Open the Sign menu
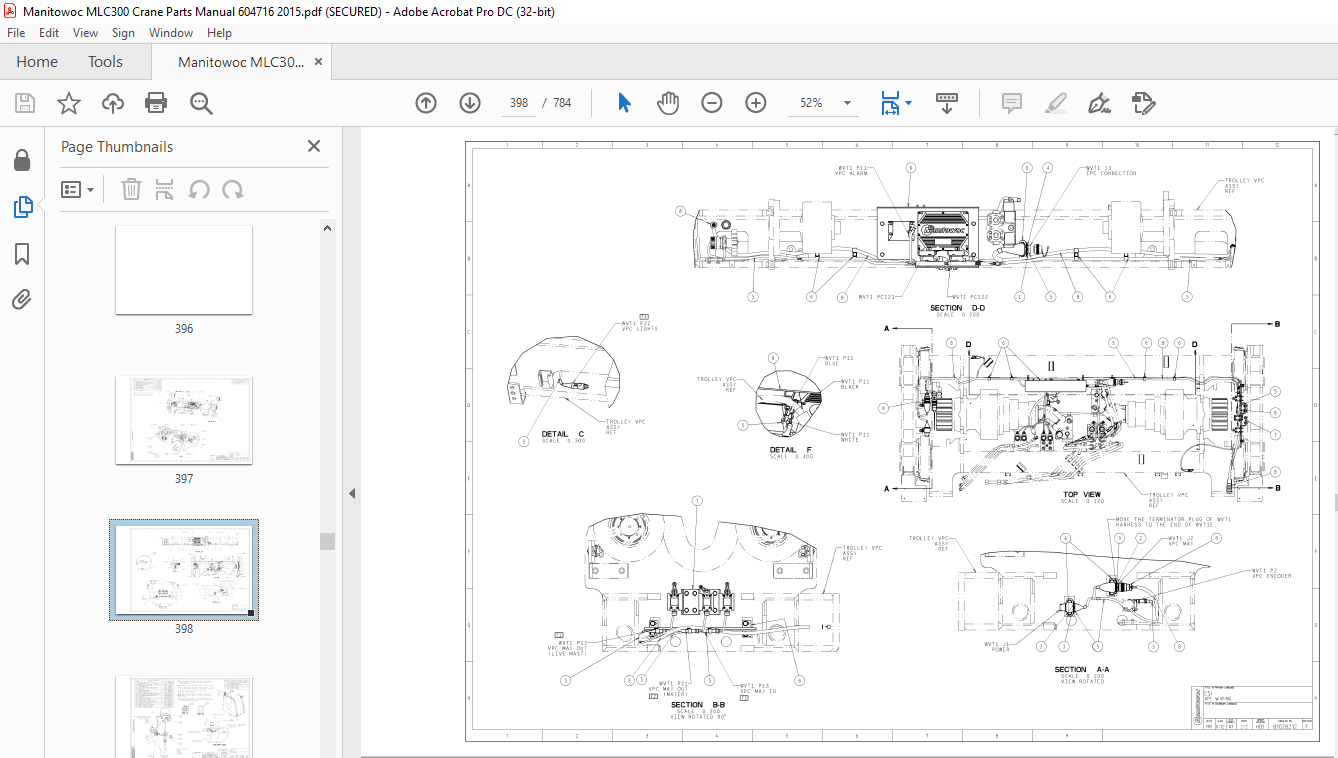Viewport: 1338px width, 758px height. coord(123,33)
